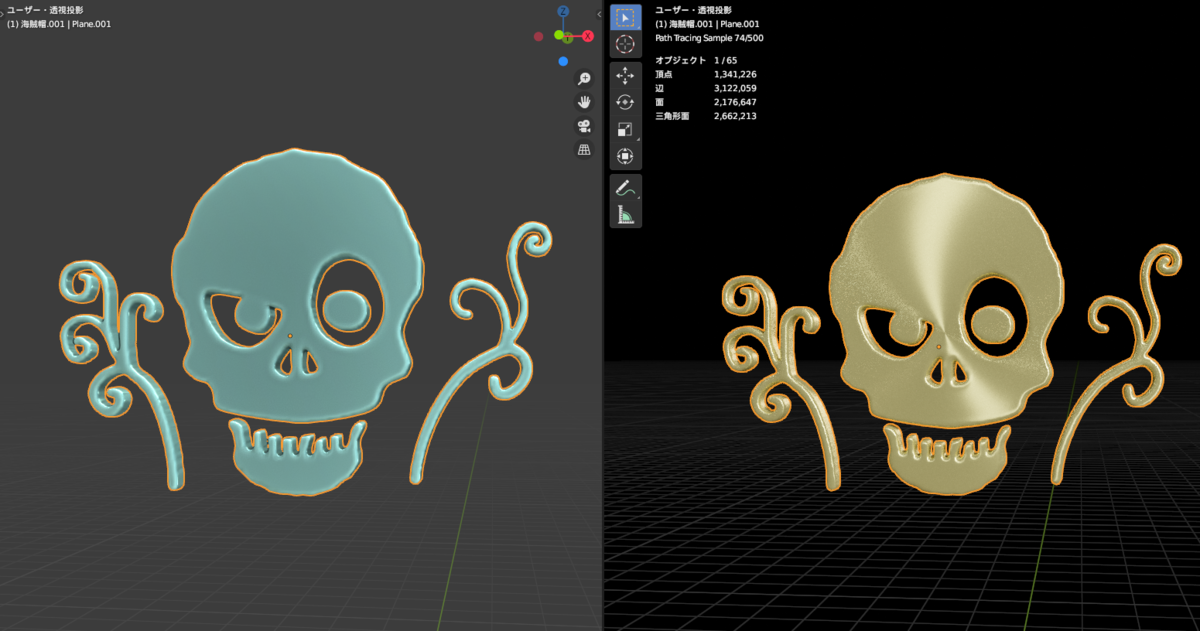1200x631 pixels.
Task: Click the "面" statistics label
Action: click(659, 103)
